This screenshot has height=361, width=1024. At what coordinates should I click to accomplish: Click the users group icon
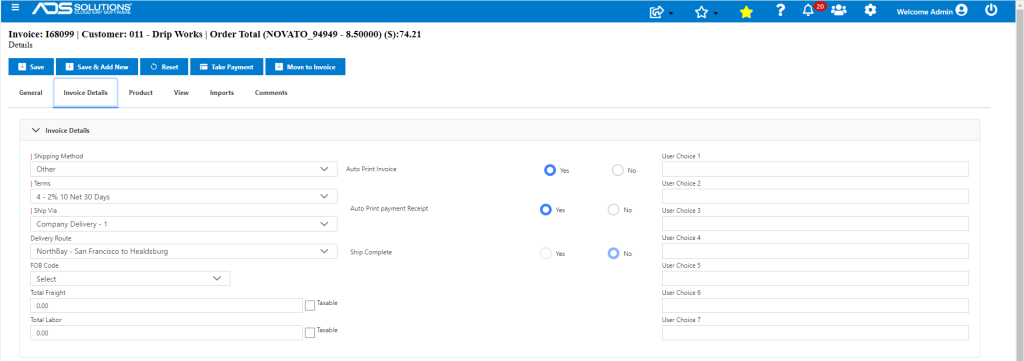click(839, 10)
